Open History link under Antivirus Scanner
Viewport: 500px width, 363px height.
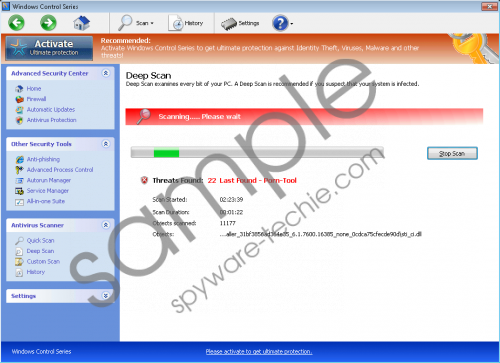[x=36, y=272]
